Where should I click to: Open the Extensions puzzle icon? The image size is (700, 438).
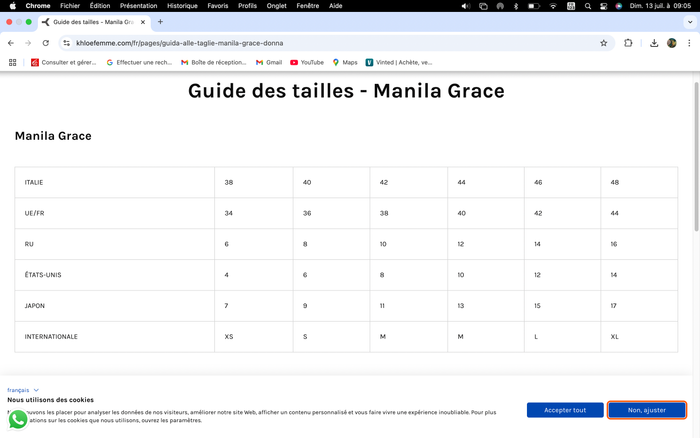coord(628,43)
